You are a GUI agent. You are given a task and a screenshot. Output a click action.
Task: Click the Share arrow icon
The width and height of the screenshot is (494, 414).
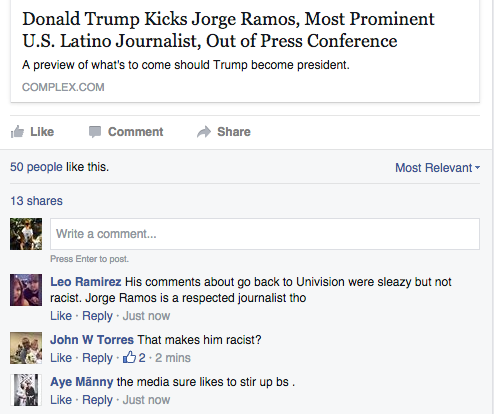(x=204, y=132)
